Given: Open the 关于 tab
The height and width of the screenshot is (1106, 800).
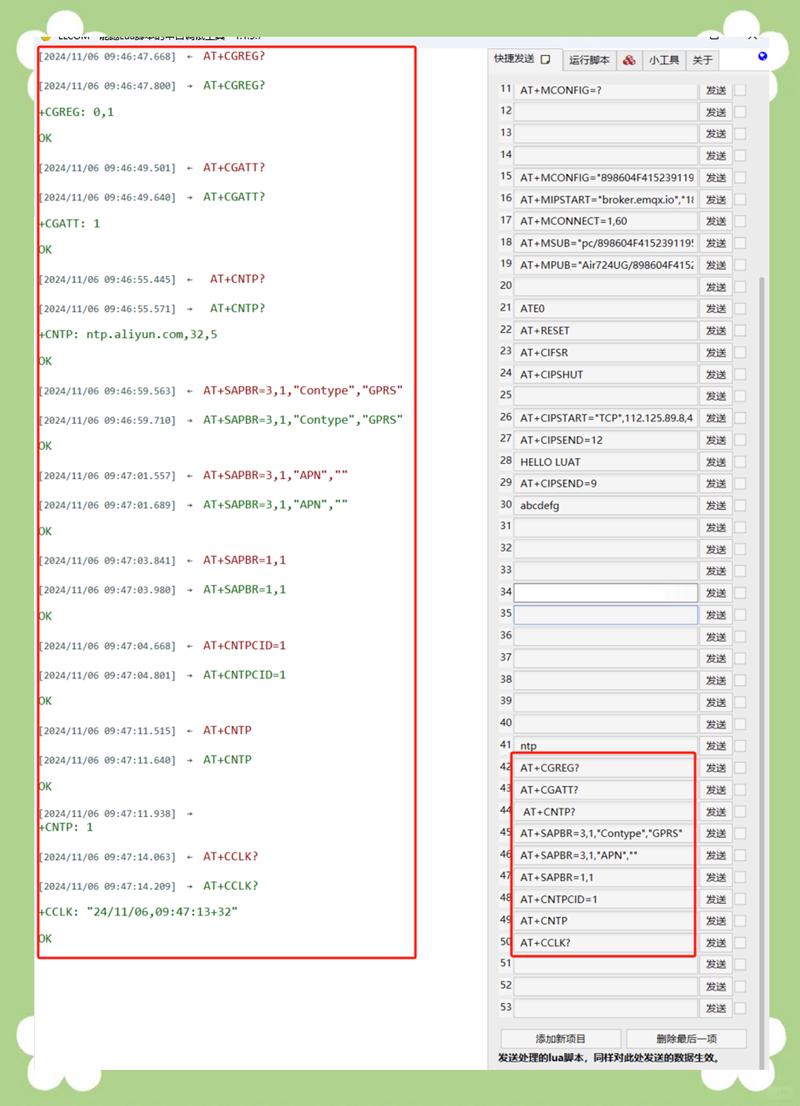Looking at the screenshot, I should tap(702, 60).
